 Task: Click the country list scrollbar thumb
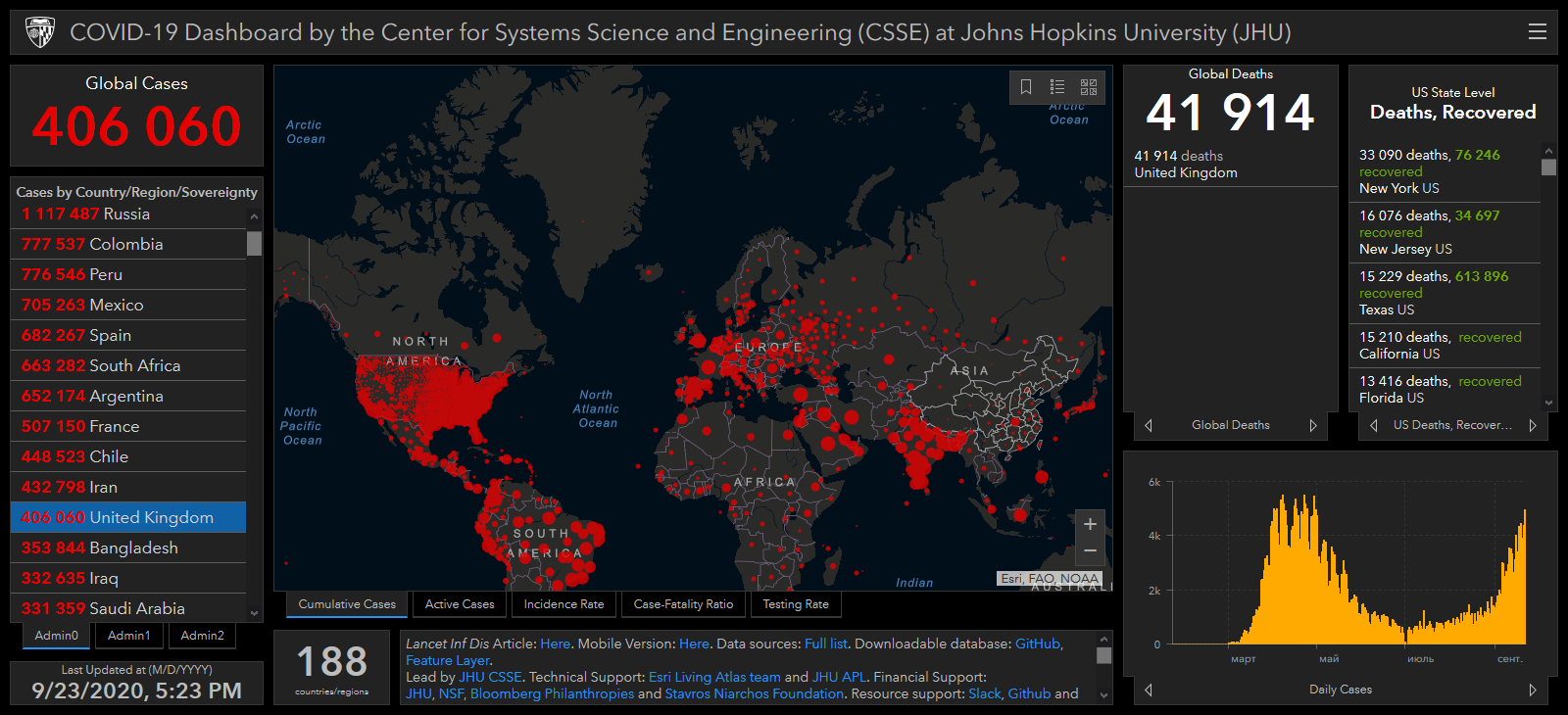pos(255,243)
